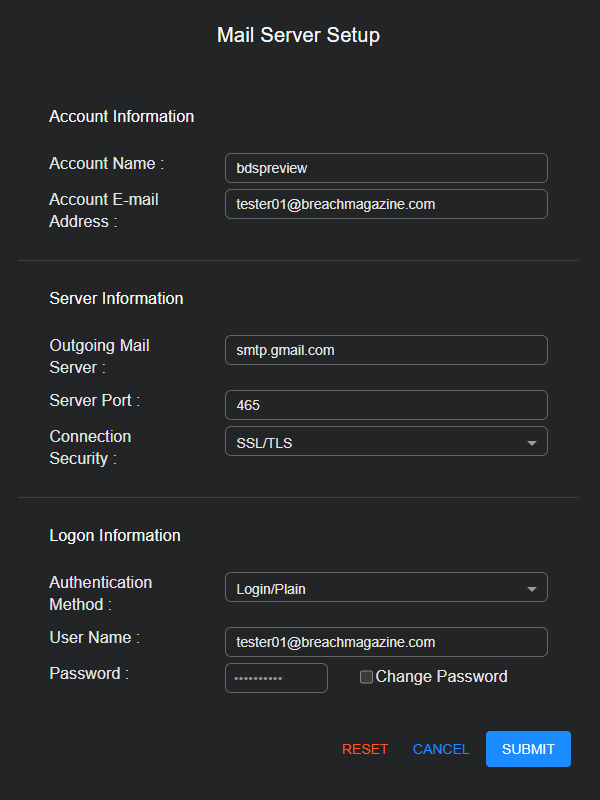Click the Password field
This screenshot has width=600, height=800.
[276, 677]
